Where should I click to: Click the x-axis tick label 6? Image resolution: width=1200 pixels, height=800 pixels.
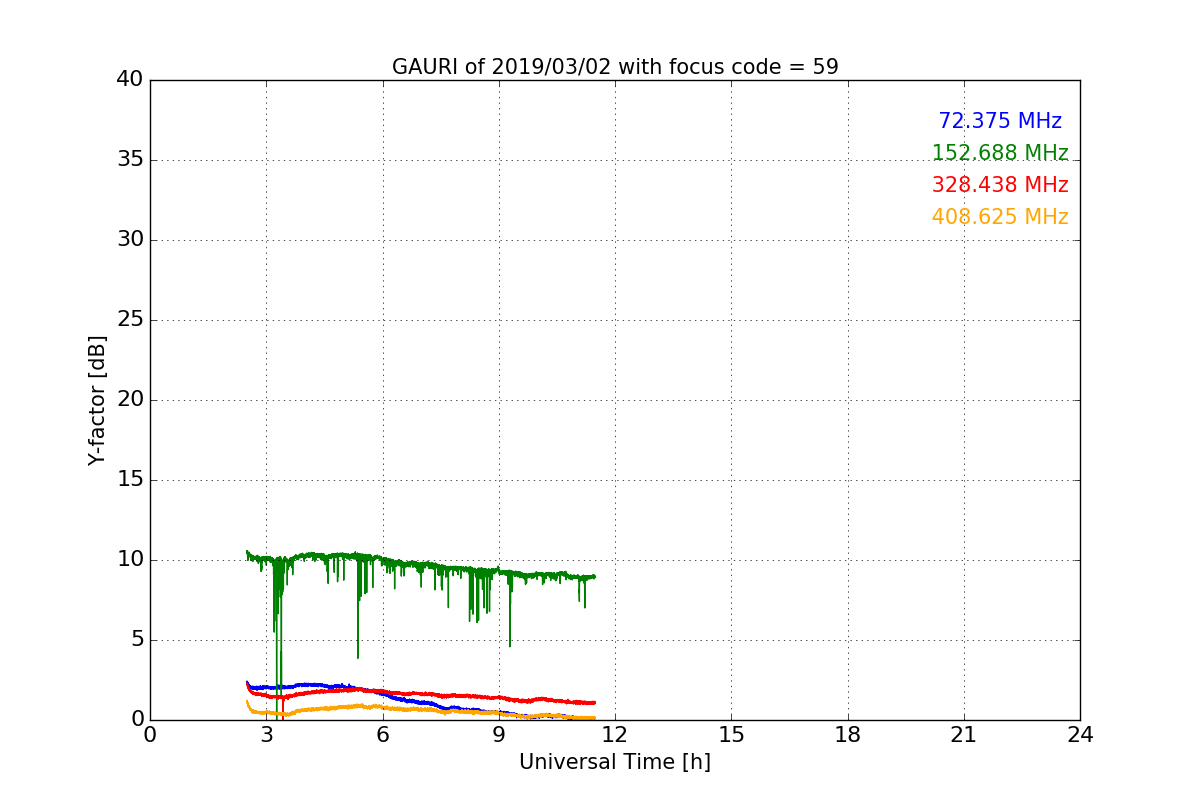pos(383,735)
